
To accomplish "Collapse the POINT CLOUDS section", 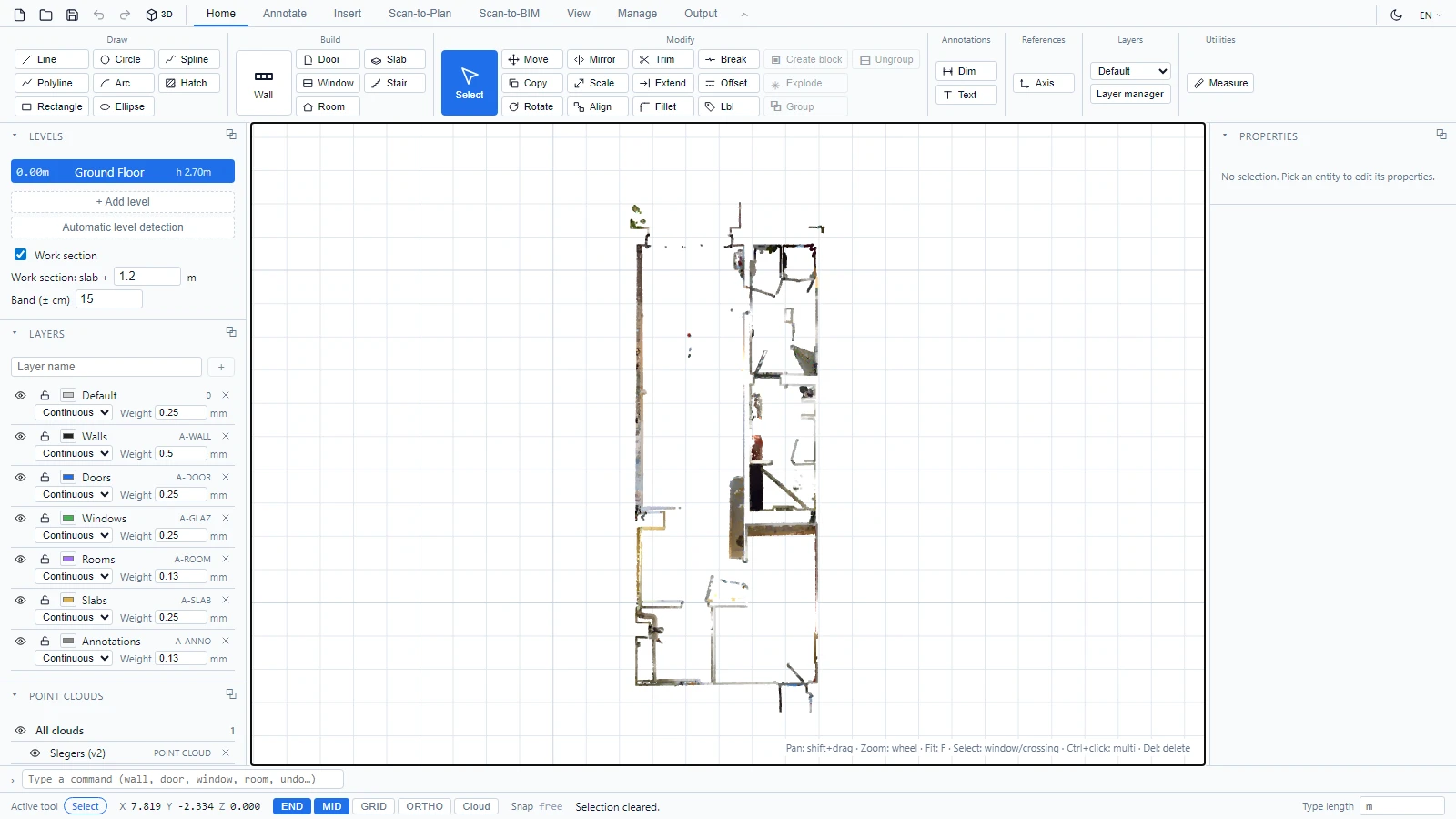I will click(x=15, y=695).
